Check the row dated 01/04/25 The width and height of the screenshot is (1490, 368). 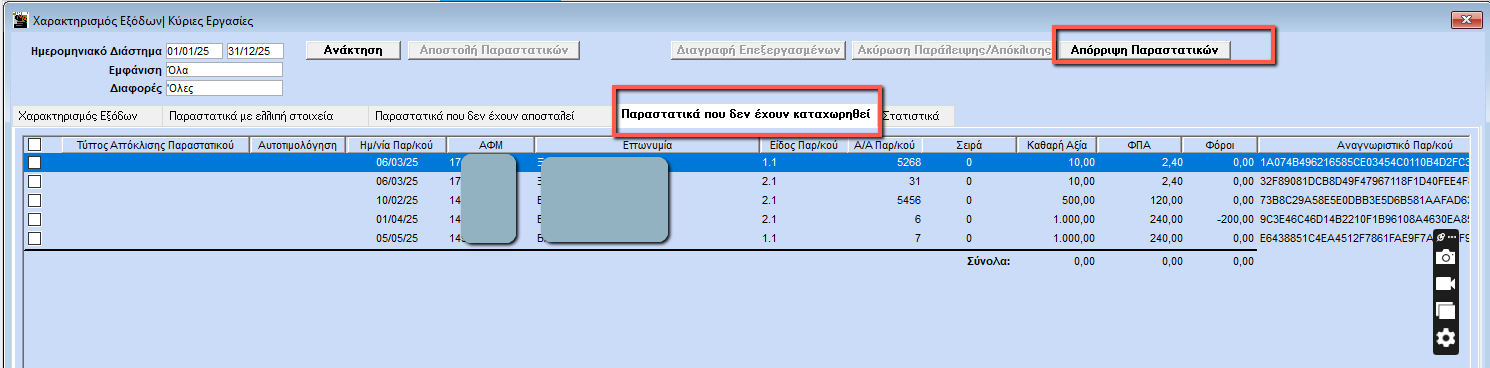(x=35, y=219)
